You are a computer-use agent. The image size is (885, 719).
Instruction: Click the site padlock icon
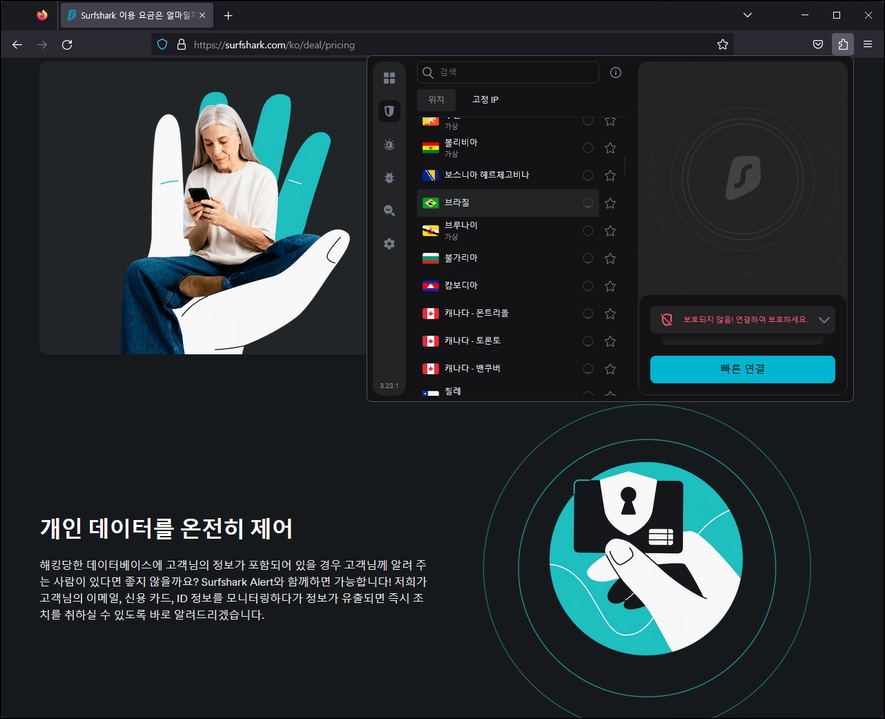[181, 44]
